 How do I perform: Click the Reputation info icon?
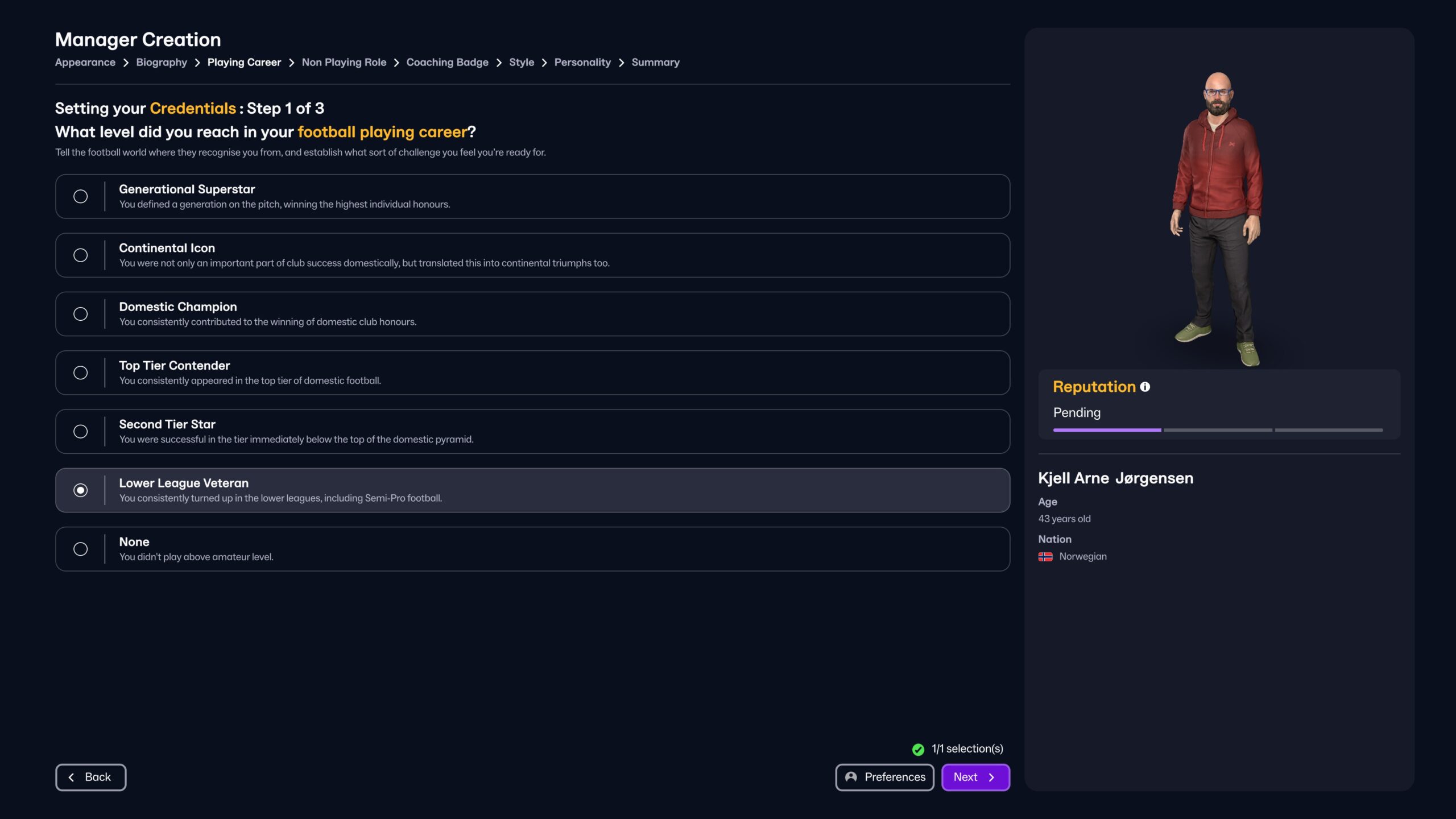pyautogui.click(x=1145, y=387)
